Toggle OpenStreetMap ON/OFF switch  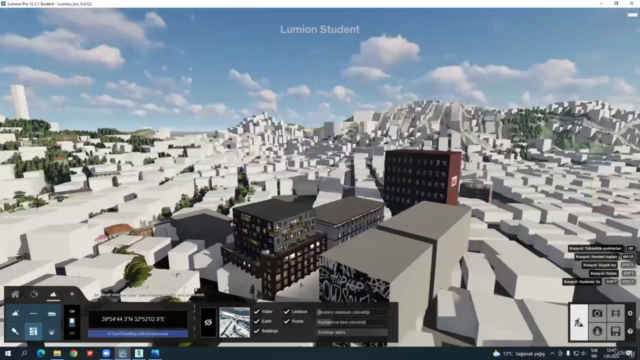[72, 322]
